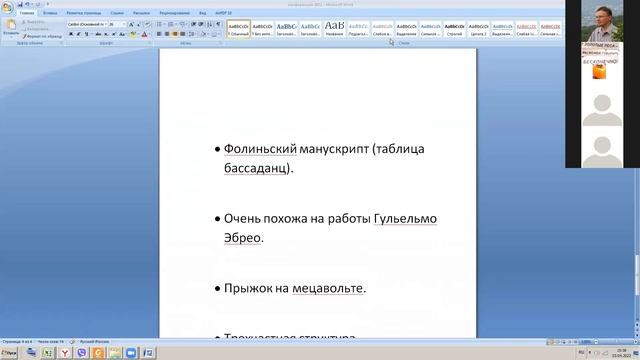The height and width of the screenshot is (360, 640).
Task: Center align the text
Action: (x=167, y=34)
